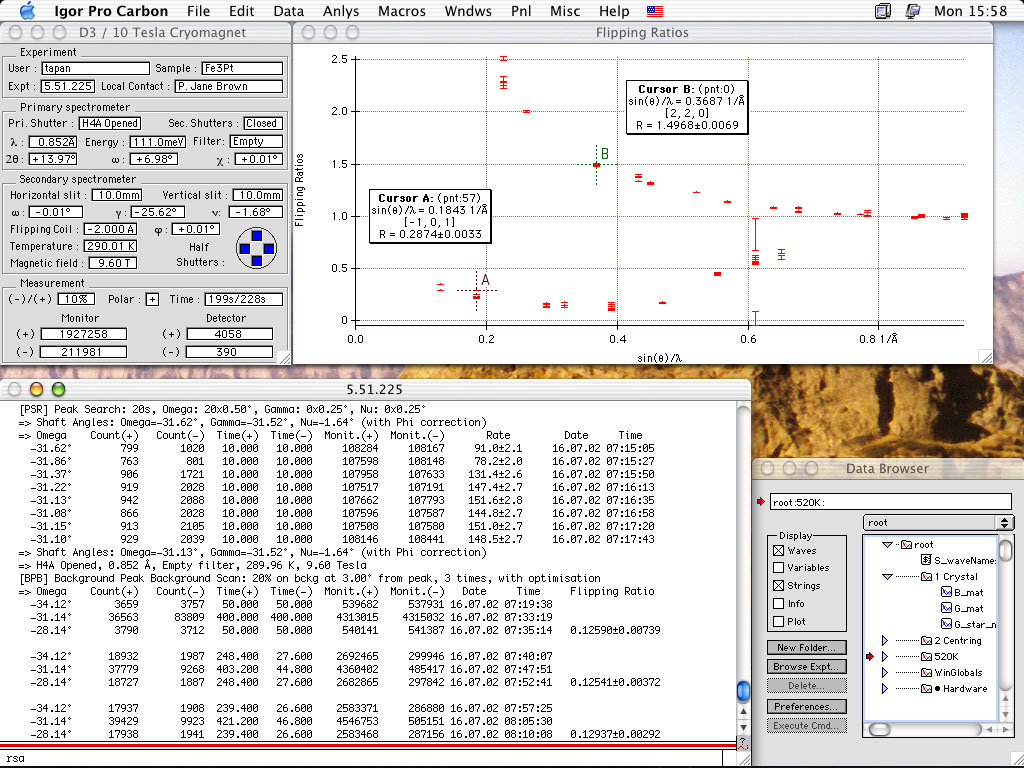Open the root popup menu in Data Browser
Screen dimensions: 1024x768
point(938,522)
